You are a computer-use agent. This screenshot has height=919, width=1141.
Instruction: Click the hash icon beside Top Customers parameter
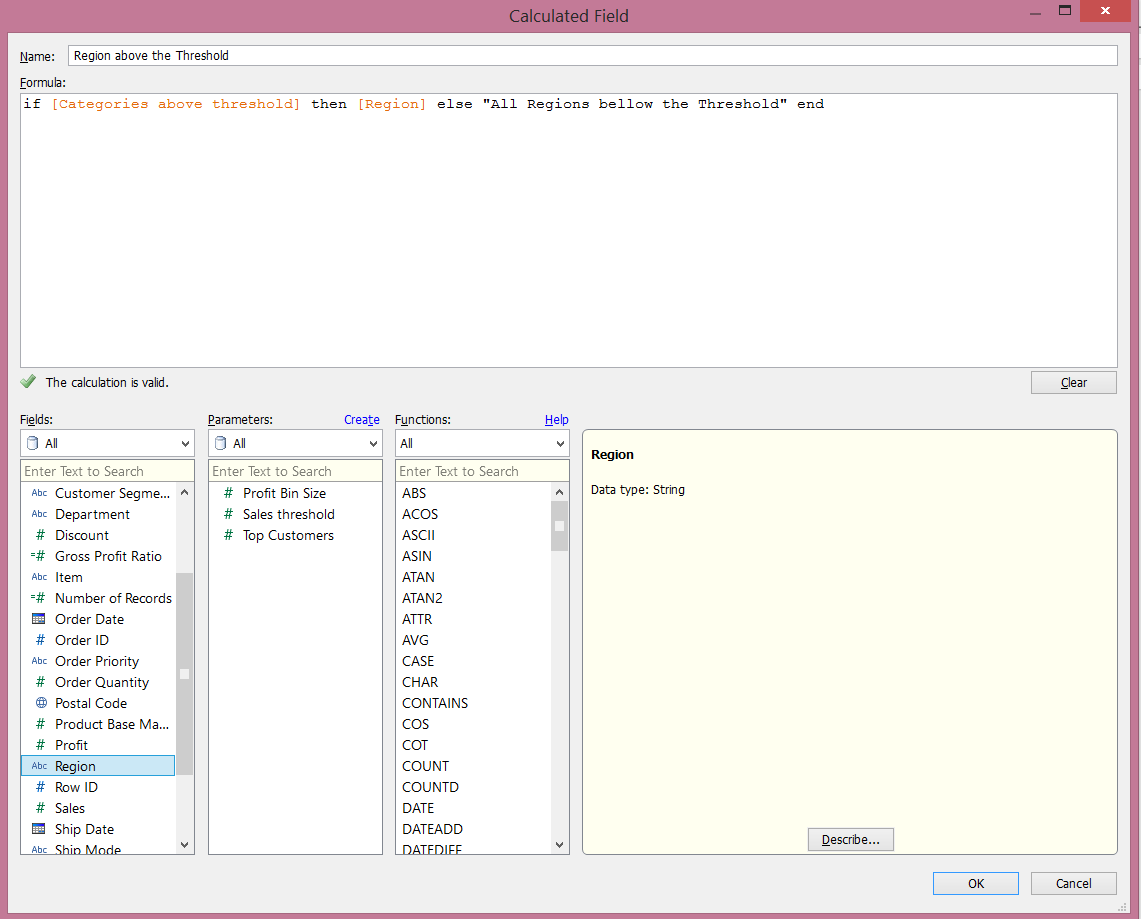click(228, 535)
